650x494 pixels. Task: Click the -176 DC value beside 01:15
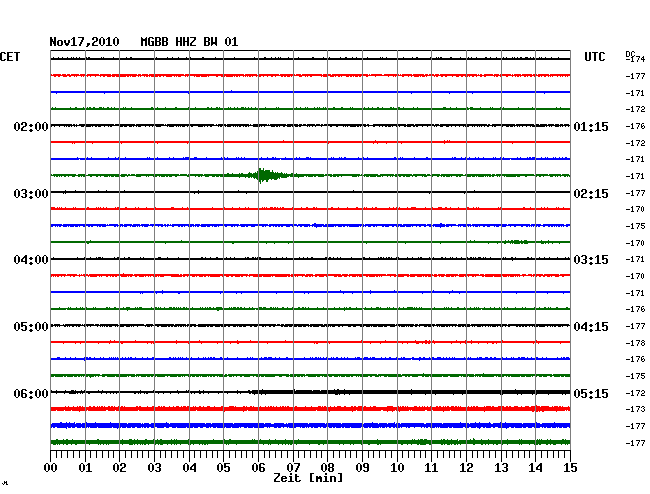click(635, 126)
